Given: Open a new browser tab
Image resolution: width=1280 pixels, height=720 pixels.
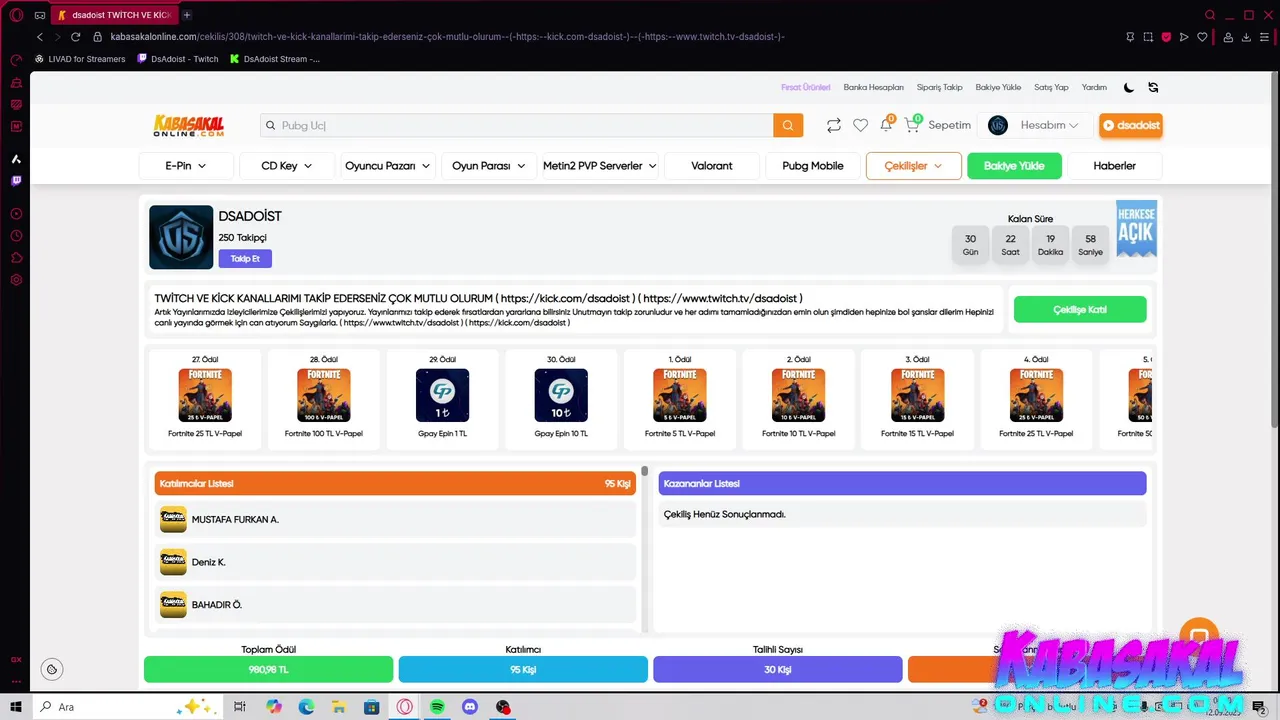Looking at the screenshot, I should click(x=187, y=15).
